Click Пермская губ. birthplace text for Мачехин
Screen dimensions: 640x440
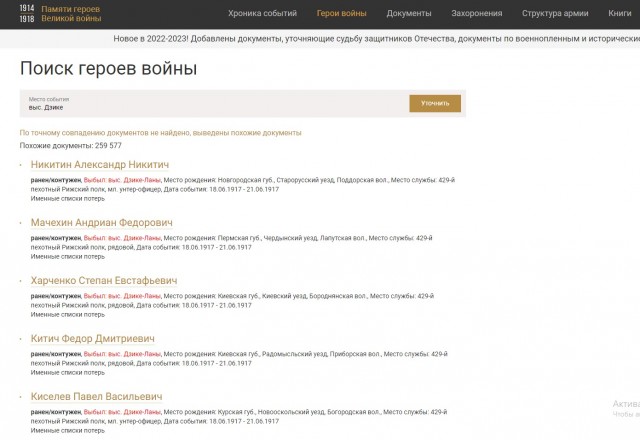pyautogui.click(x=240, y=238)
